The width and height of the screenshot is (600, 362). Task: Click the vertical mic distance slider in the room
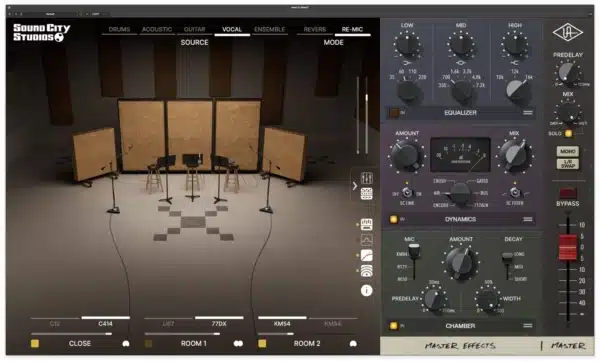[366, 115]
